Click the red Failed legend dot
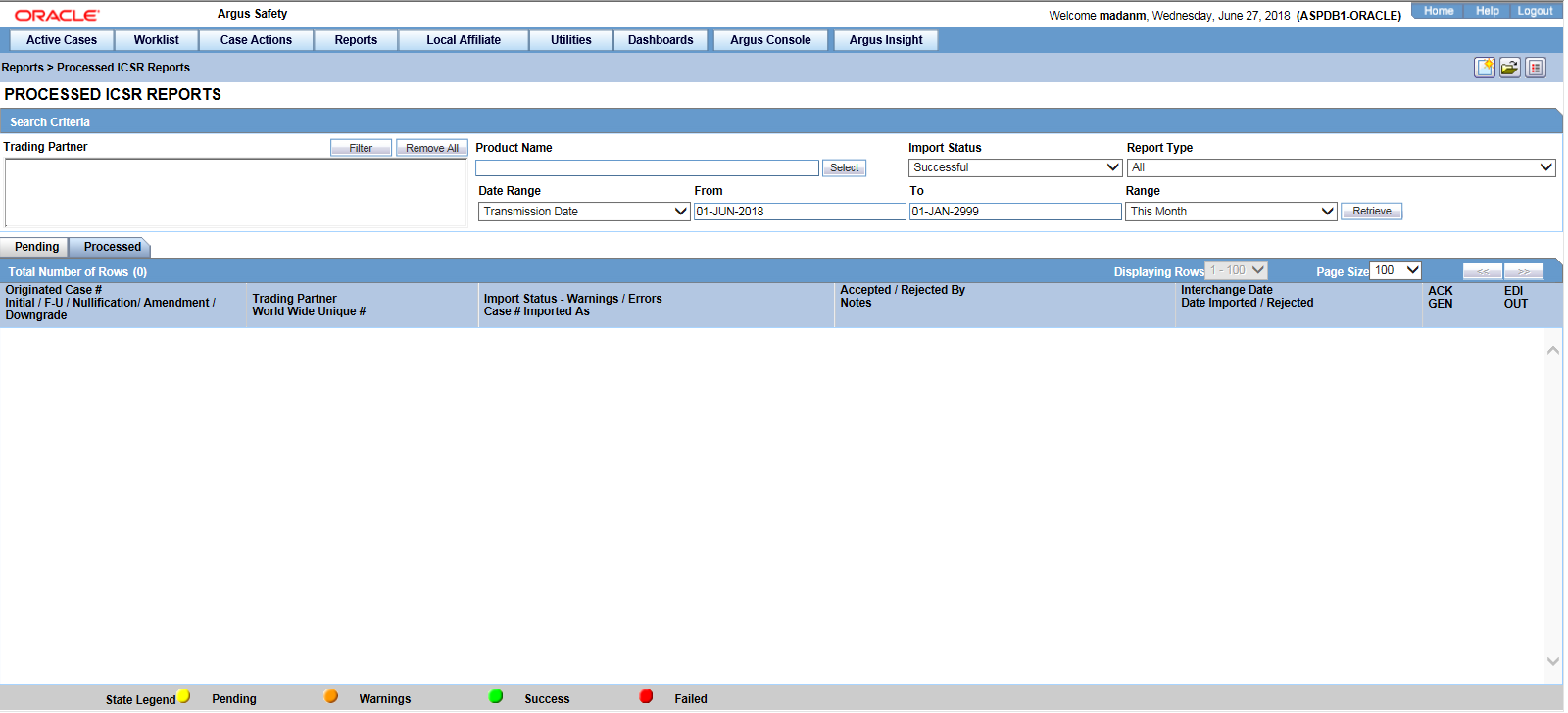The image size is (1568, 713). click(x=646, y=696)
